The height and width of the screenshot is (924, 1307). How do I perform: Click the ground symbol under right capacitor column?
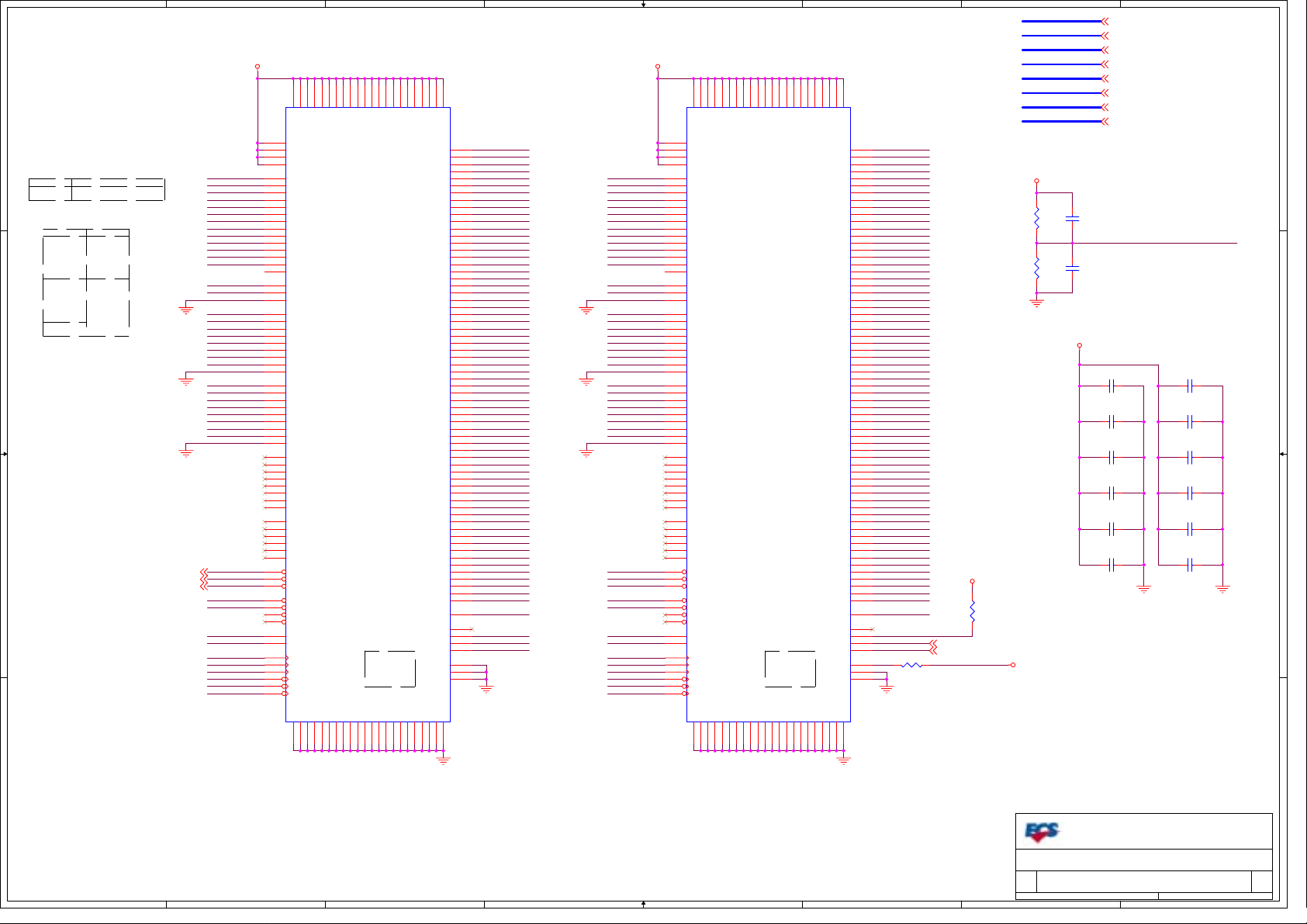click(x=1222, y=590)
